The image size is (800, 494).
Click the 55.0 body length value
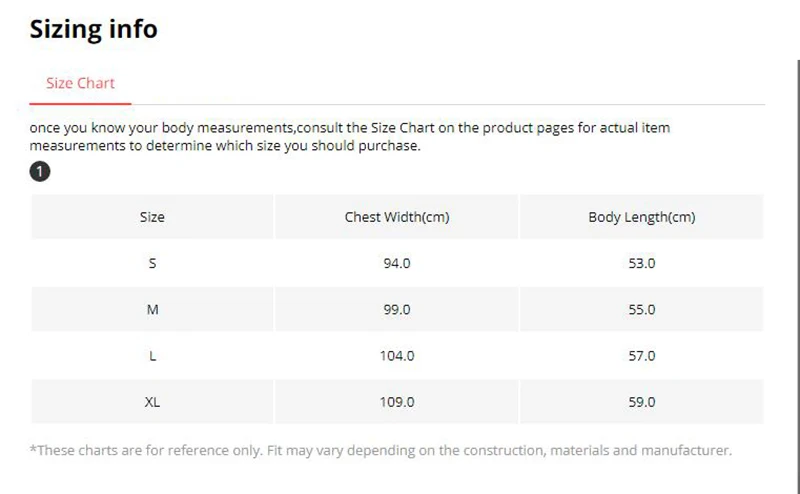tap(642, 309)
